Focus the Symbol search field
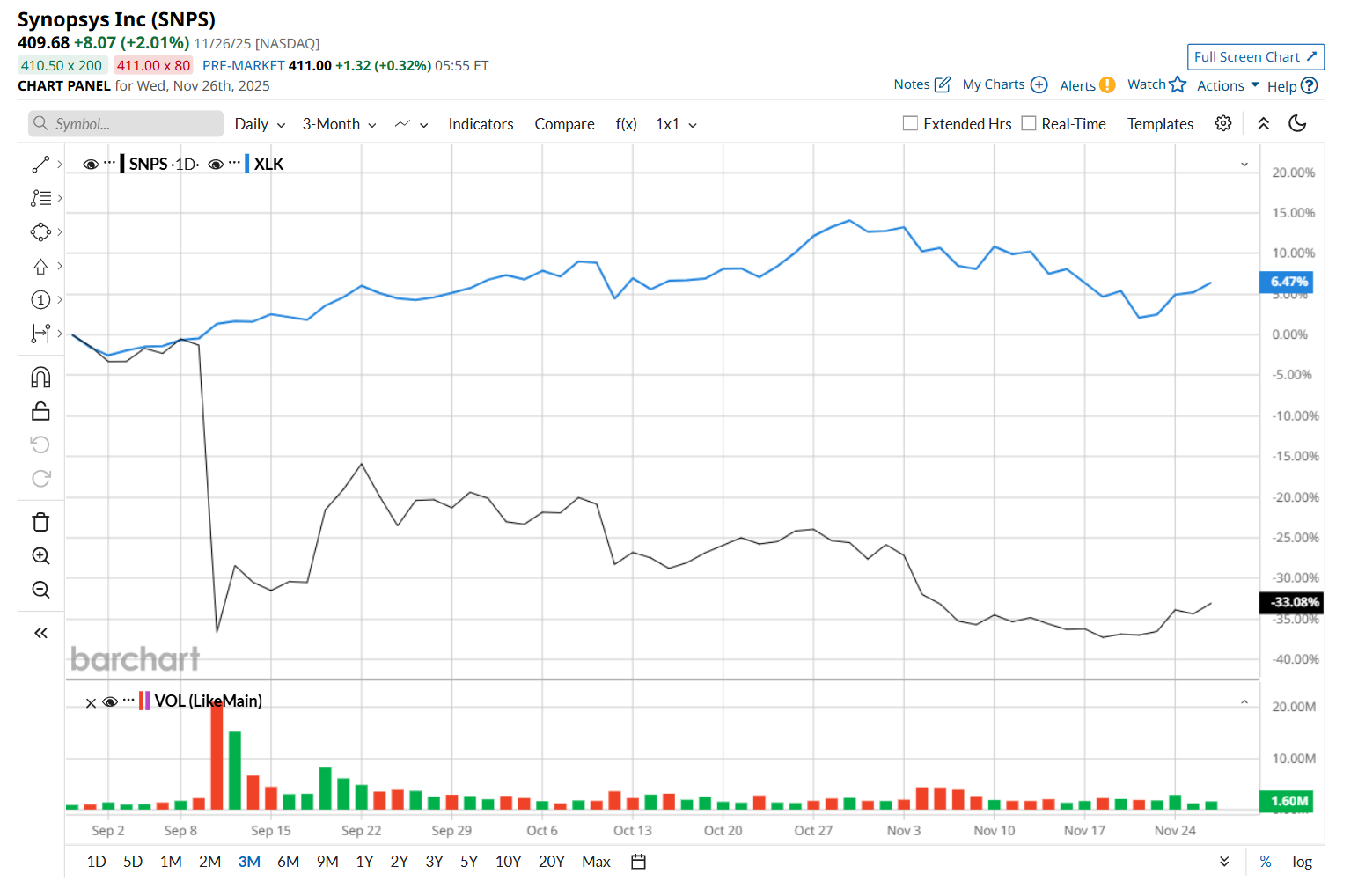 (126, 124)
